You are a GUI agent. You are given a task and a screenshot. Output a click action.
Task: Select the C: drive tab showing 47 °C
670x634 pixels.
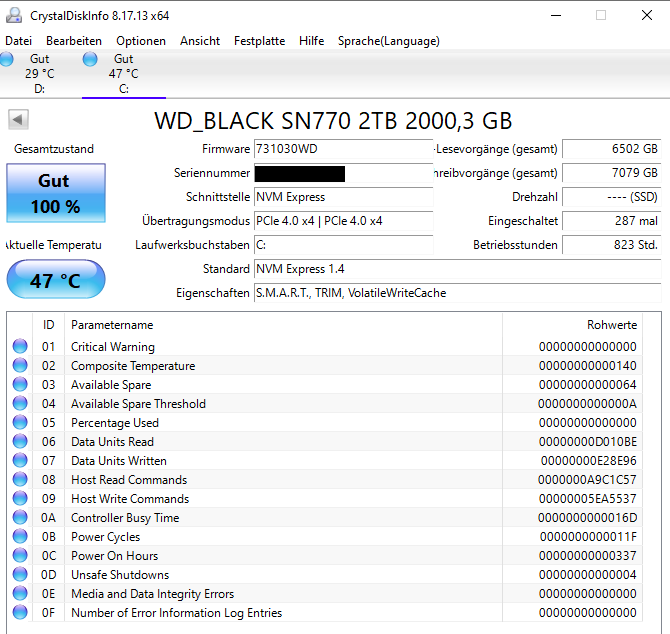click(x=123, y=73)
